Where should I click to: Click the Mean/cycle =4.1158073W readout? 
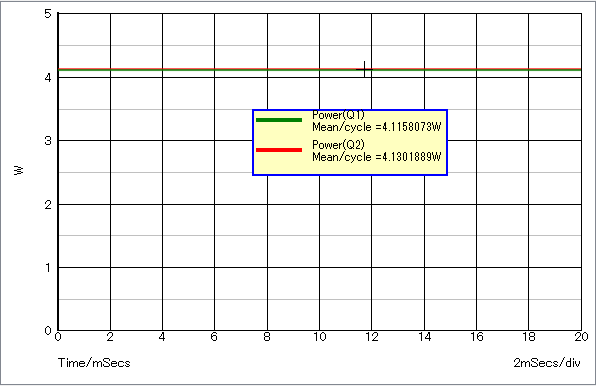click(x=377, y=127)
